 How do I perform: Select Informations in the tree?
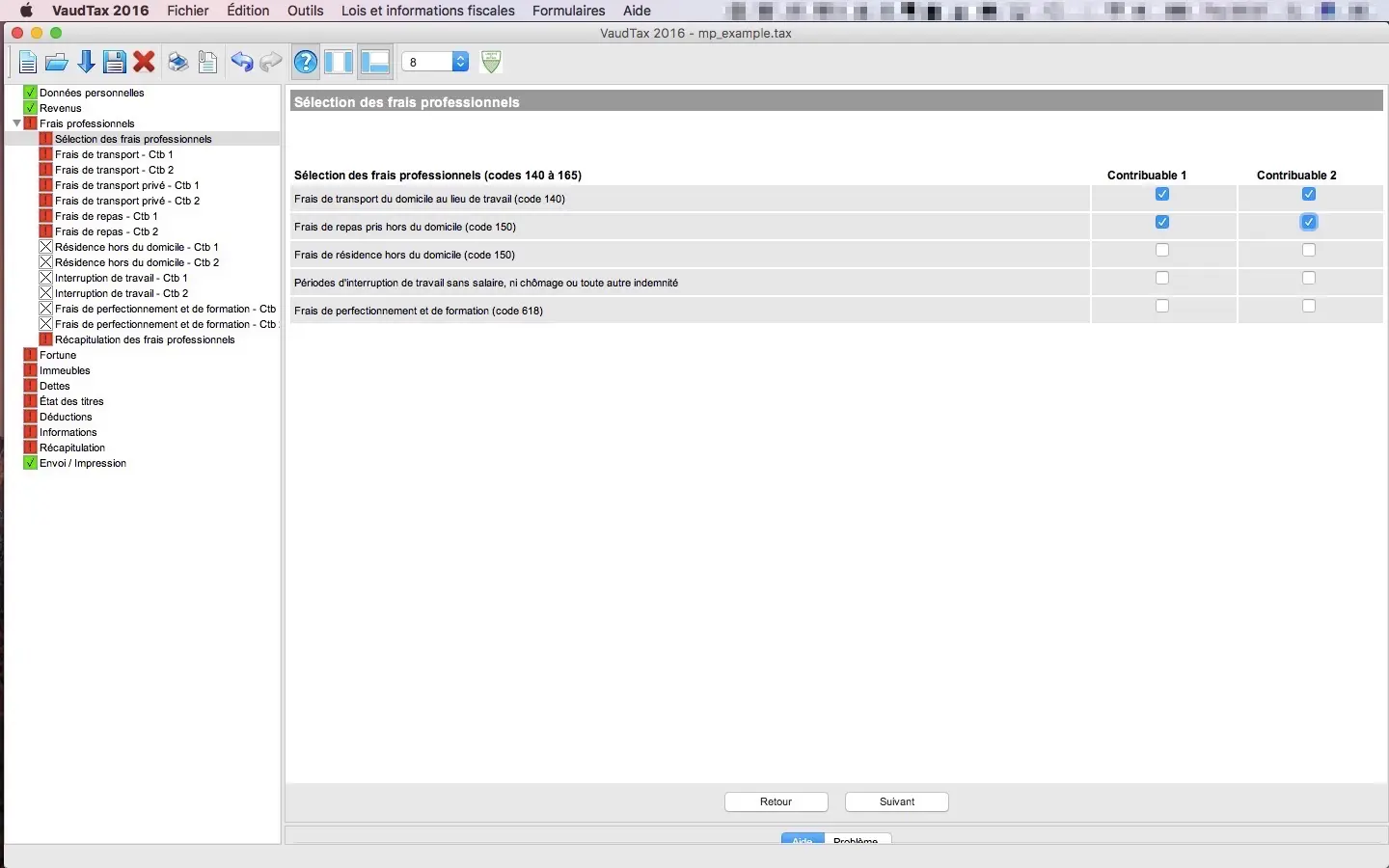(x=68, y=432)
